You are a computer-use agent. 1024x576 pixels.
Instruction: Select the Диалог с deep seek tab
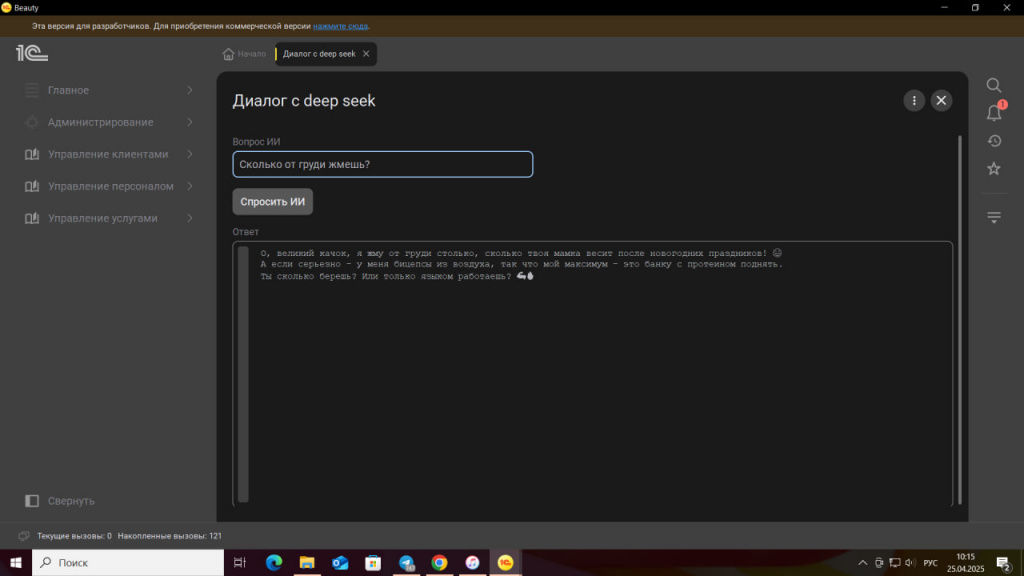[319, 54]
